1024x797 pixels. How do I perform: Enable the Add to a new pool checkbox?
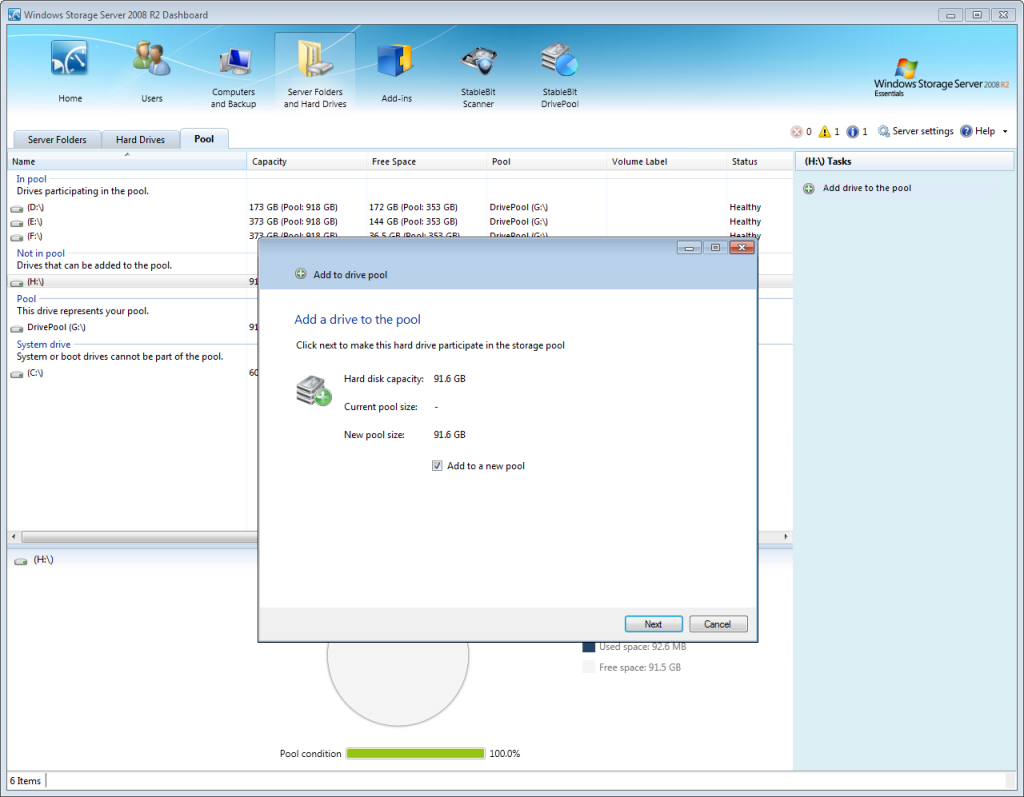click(437, 465)
